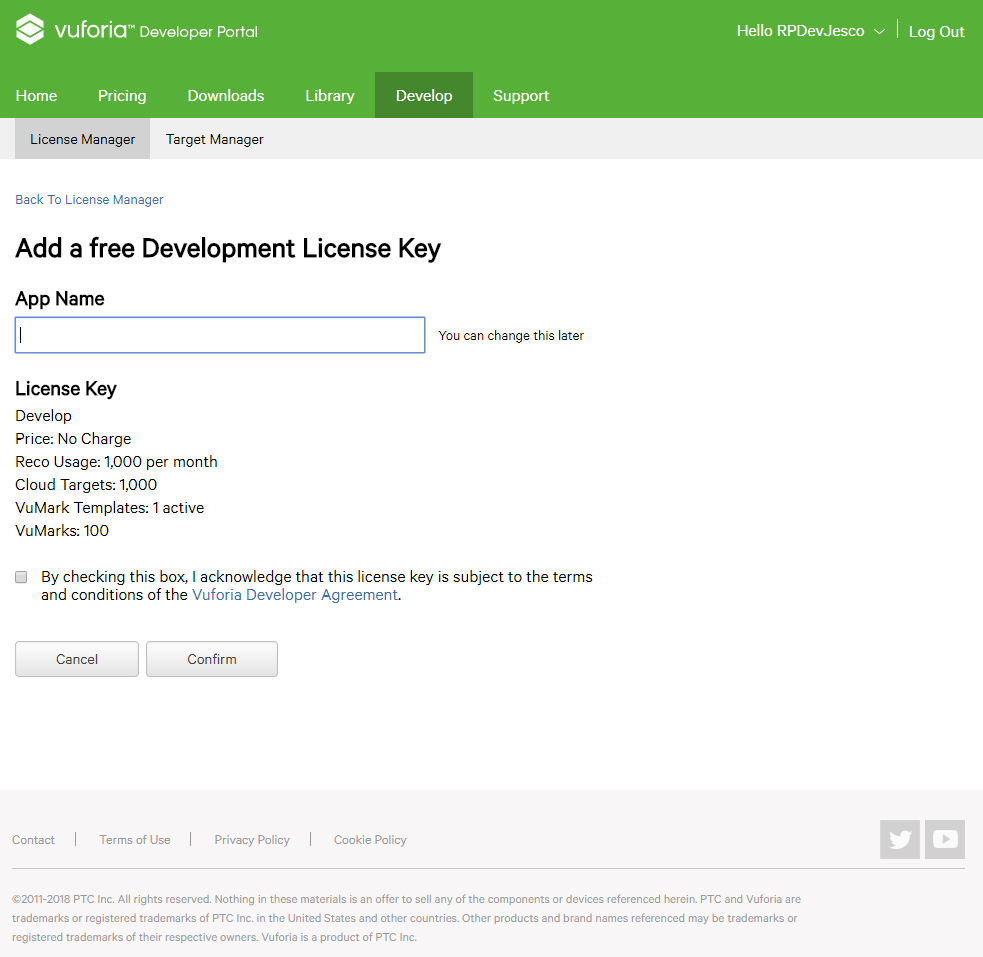Screen dimensions: 983x957
Task: Select the 'Reco Usage: 1,000 per month' text
Action: 116,462
